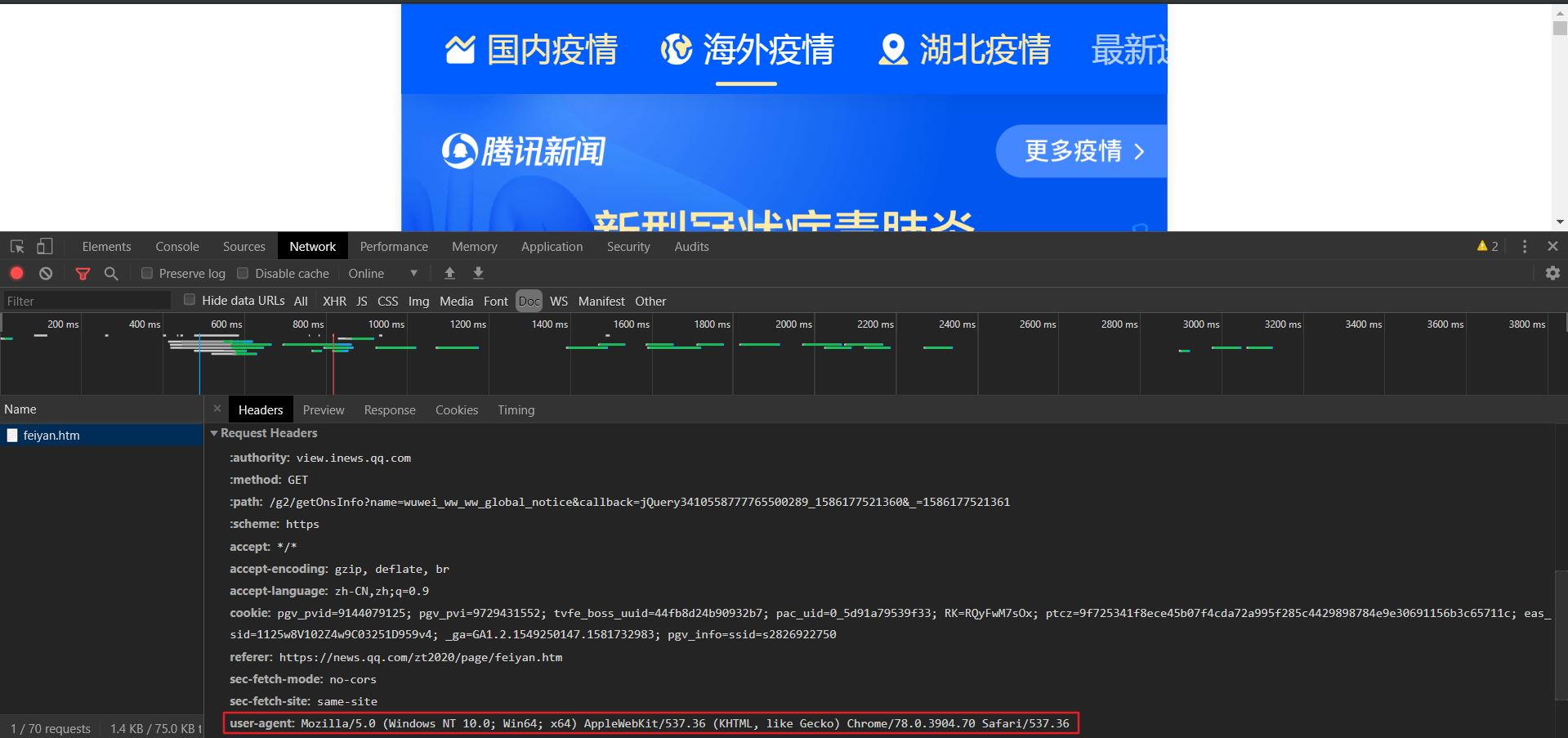Export HAR file with download arrow

(479, 273)
